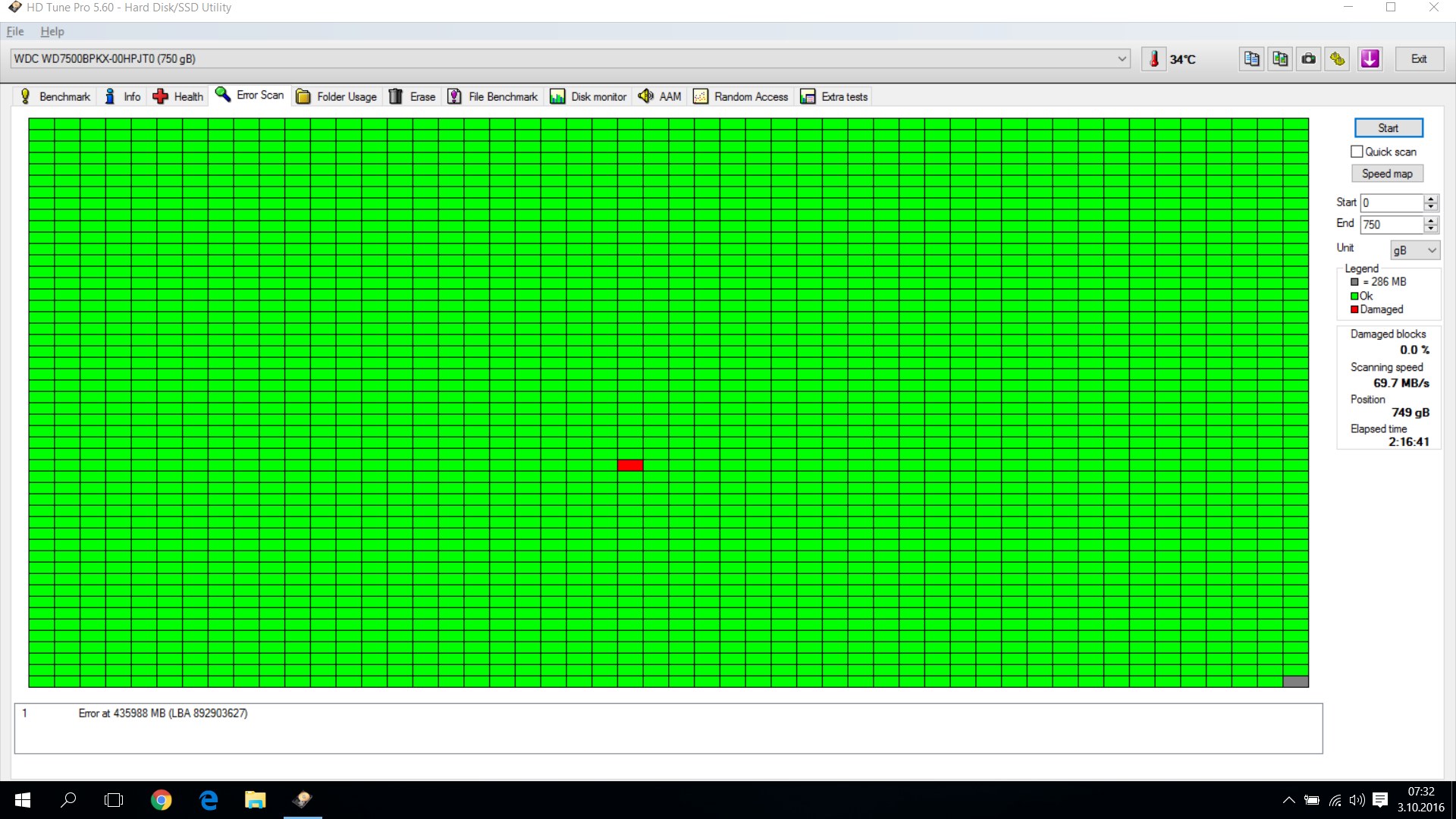
Task: Select the error entry at 435988 MB
Action: 163,713
